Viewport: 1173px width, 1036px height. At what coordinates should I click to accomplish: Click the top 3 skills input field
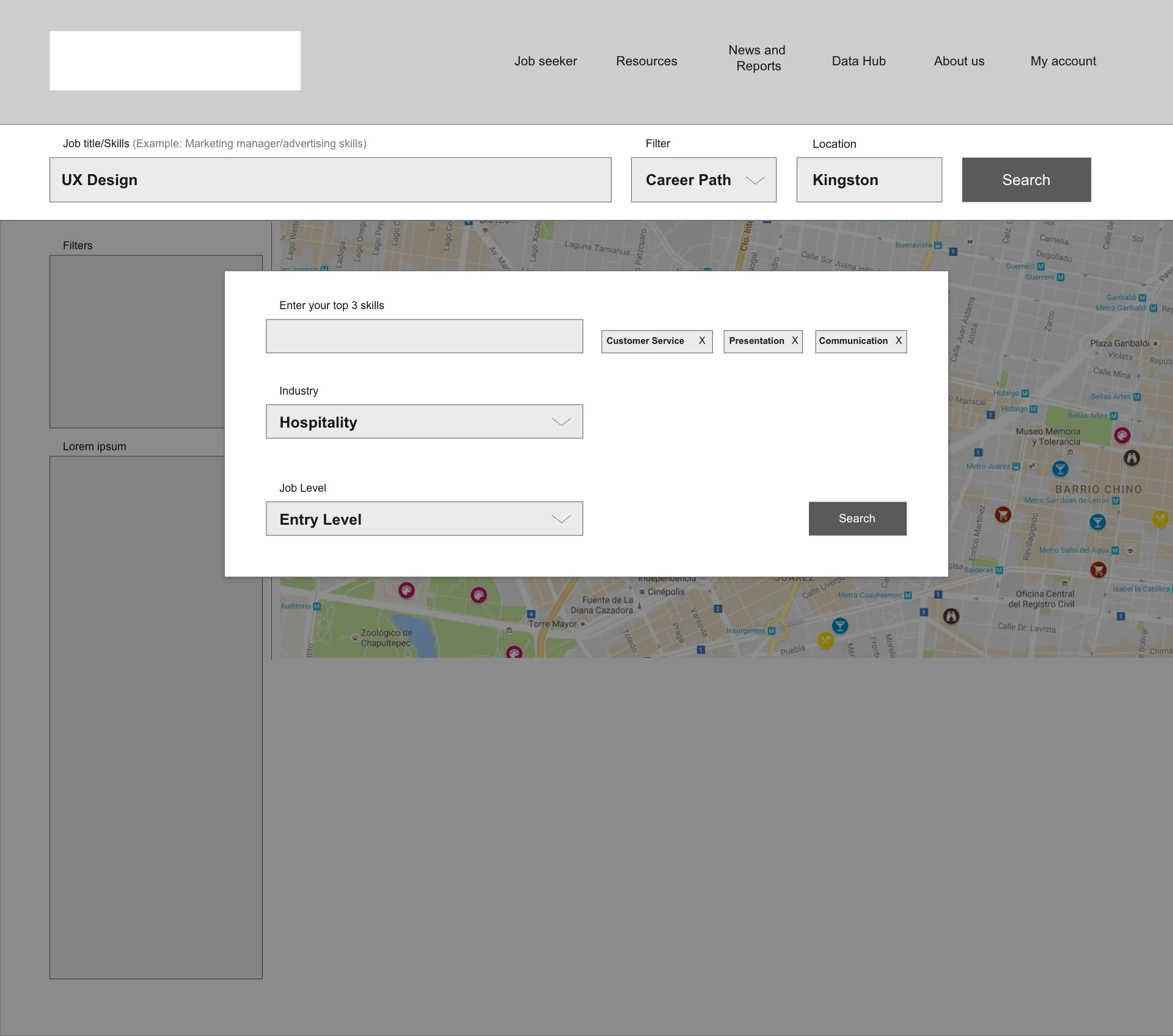coord(424,337)
